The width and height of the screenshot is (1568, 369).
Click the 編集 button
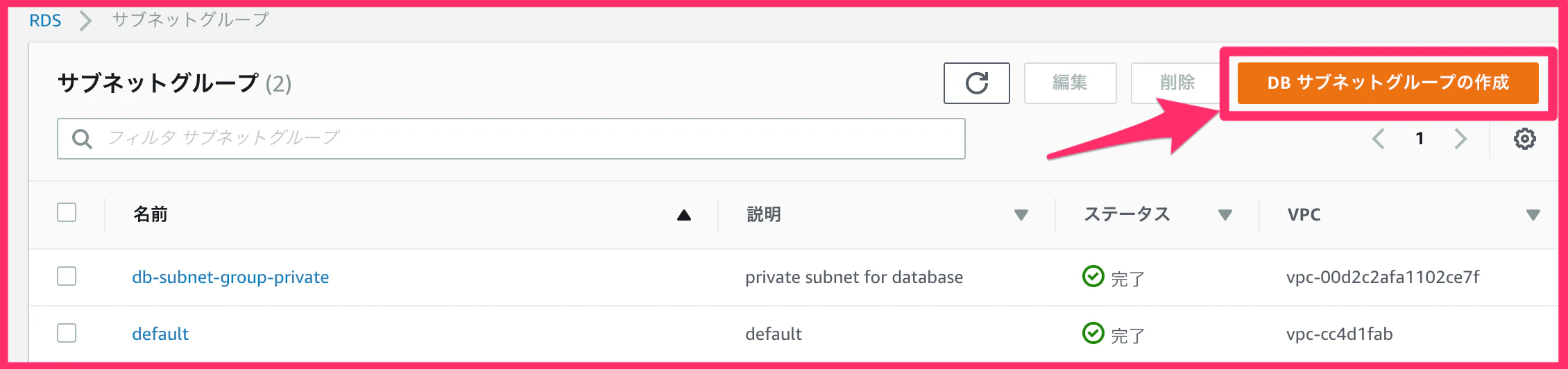[1070, 83]
